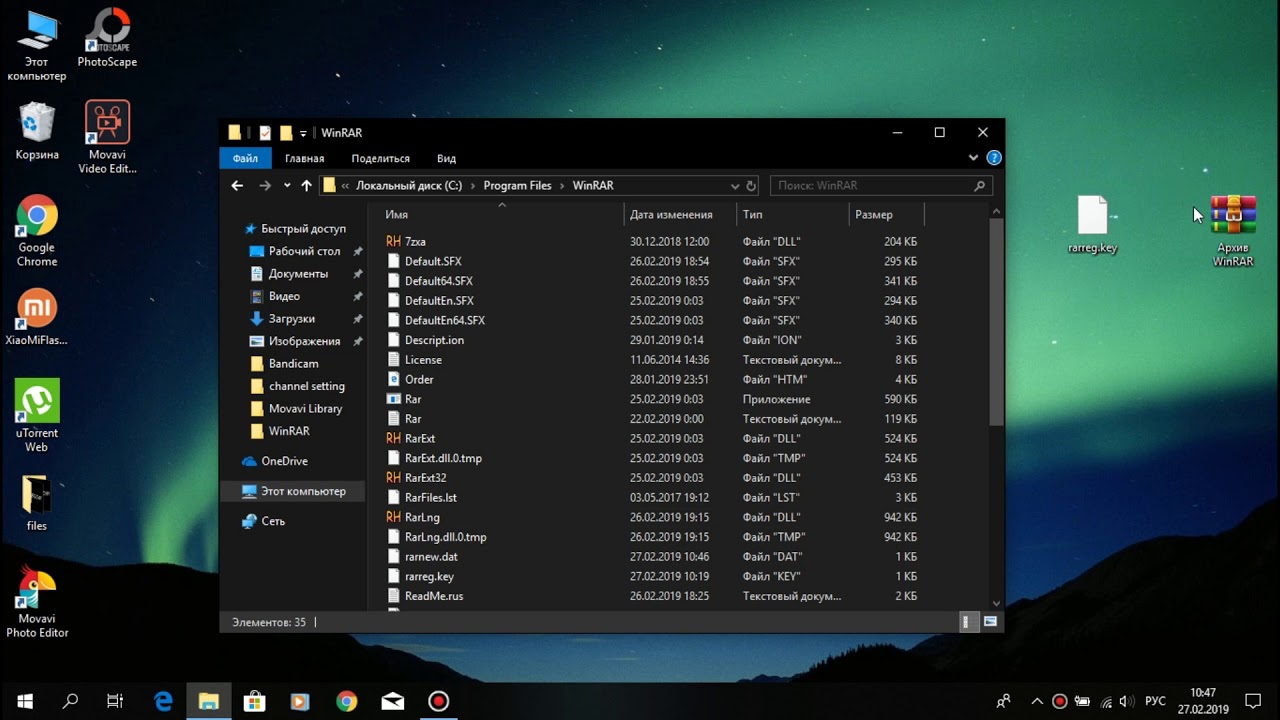
Task: Select Movavi Photo Editor desktop icon
Action: (x=37, y=602)
